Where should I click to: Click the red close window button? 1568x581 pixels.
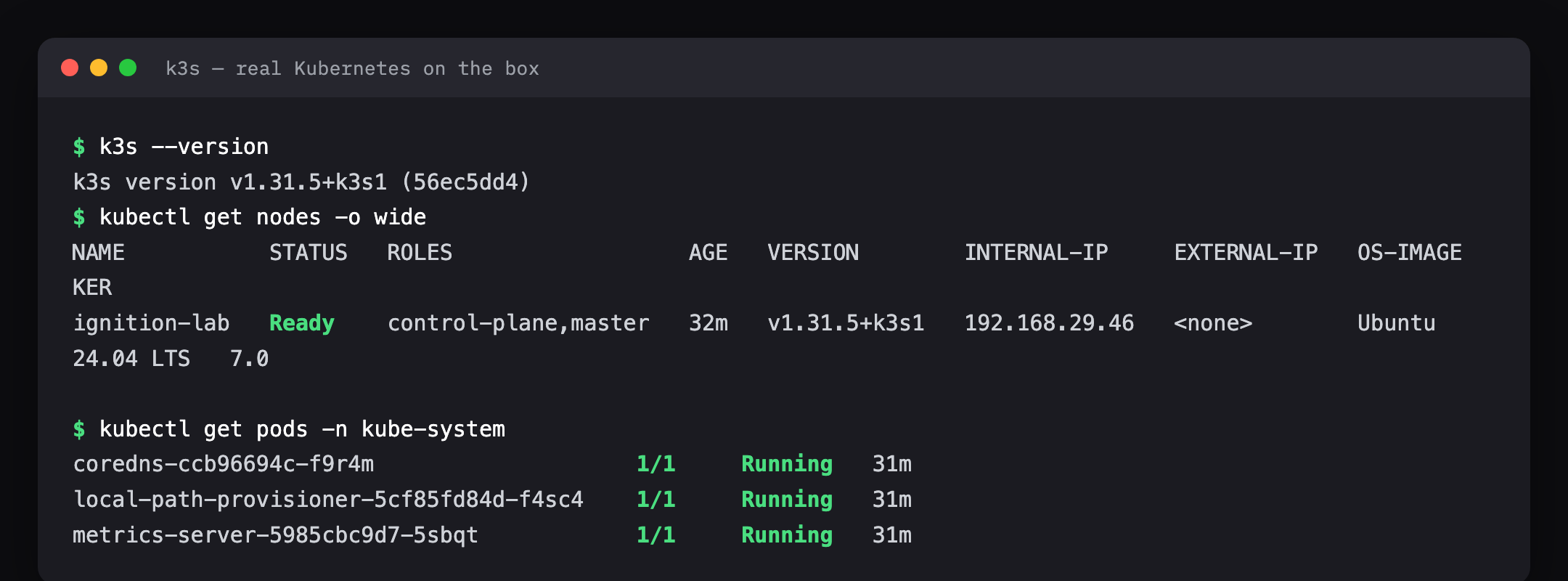(x=70, y=68)
